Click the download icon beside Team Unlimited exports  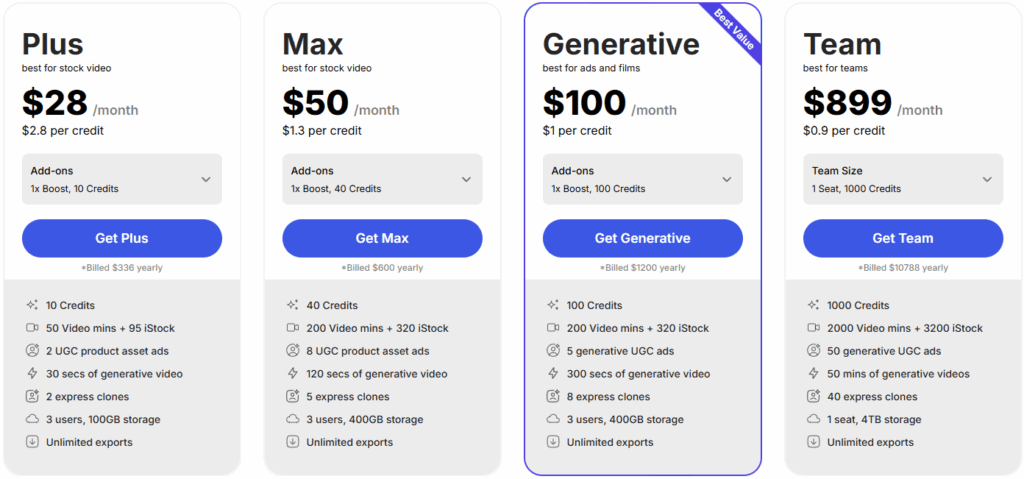point(813,442)
